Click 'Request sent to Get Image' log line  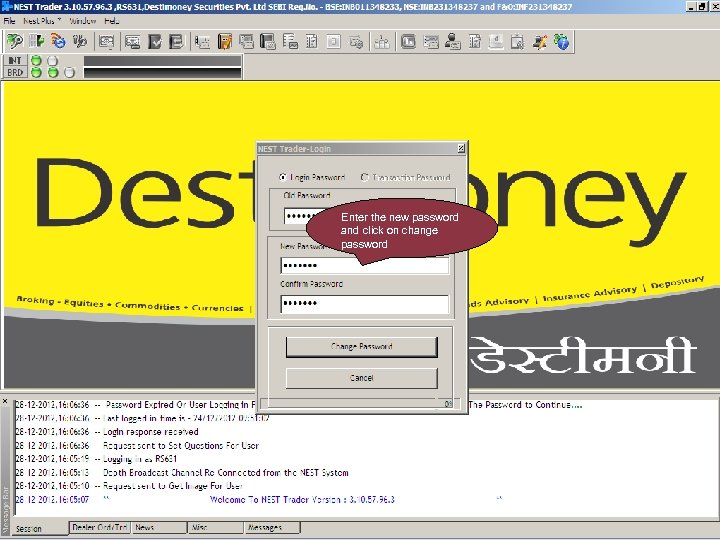129,486
